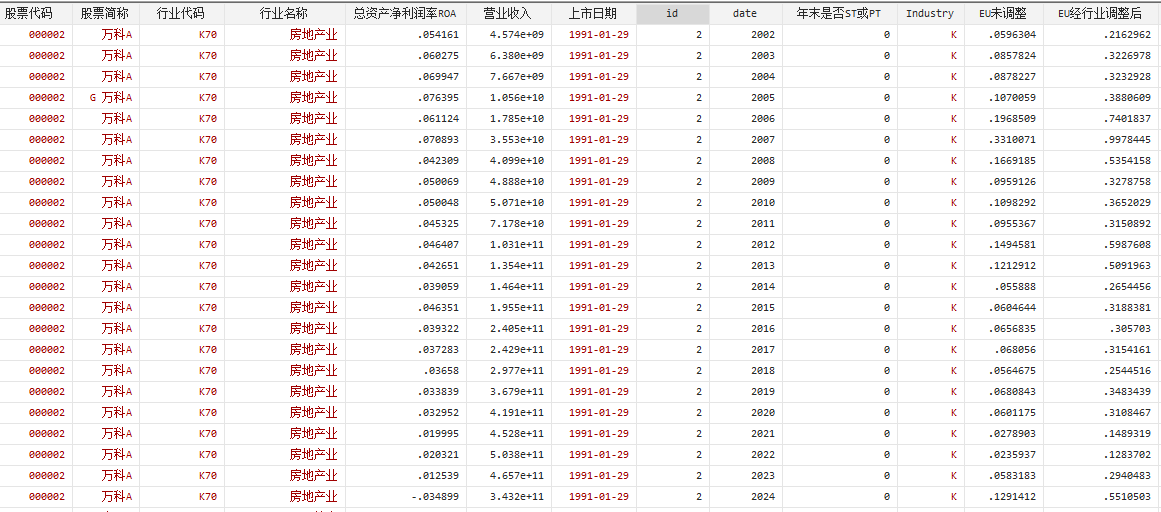Click the date cell showing 2024

click(x=762, y=497)
